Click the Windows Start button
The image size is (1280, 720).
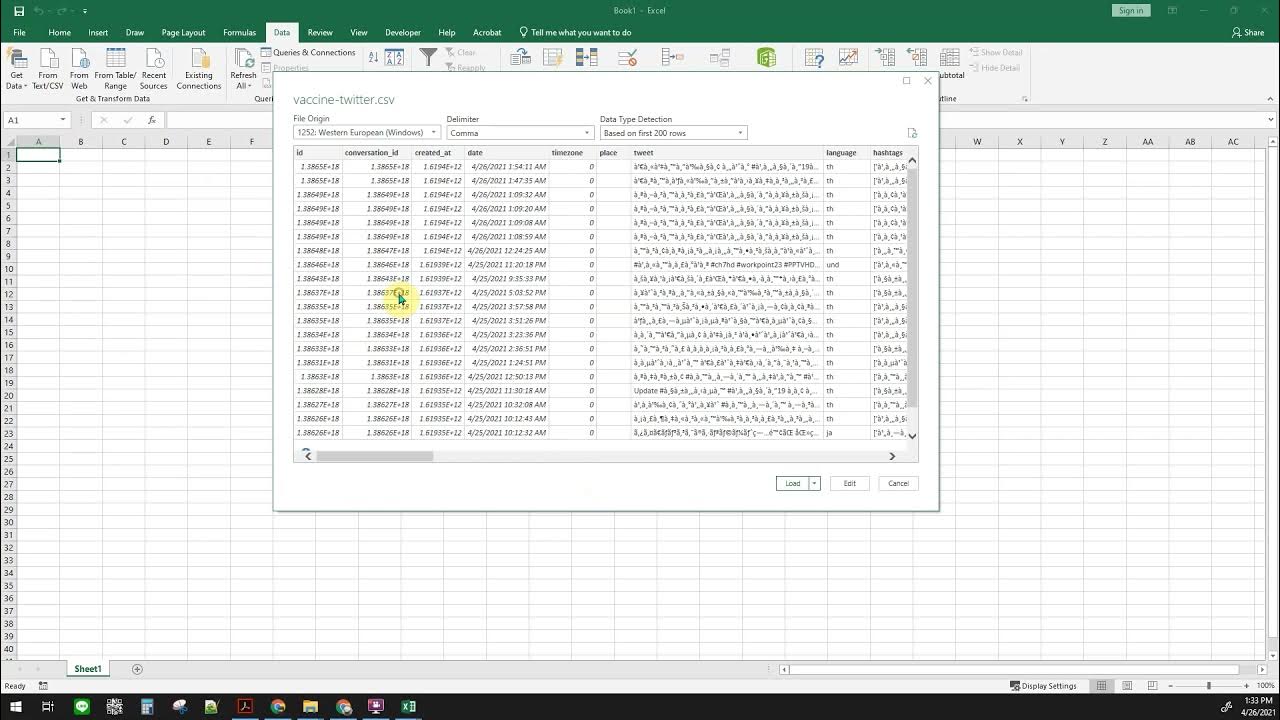coord(15,706)
